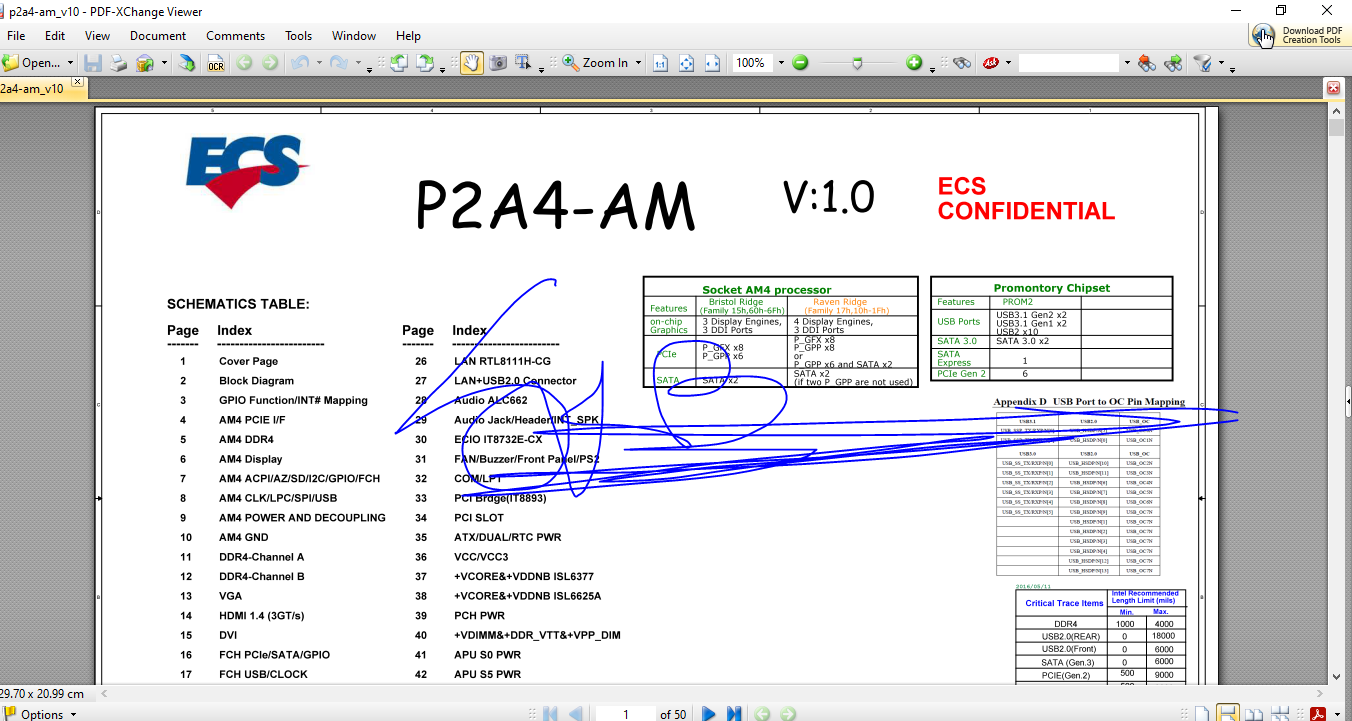Jump to the first page
Screen dimensions: 1352x721
(x=550, y=714)
